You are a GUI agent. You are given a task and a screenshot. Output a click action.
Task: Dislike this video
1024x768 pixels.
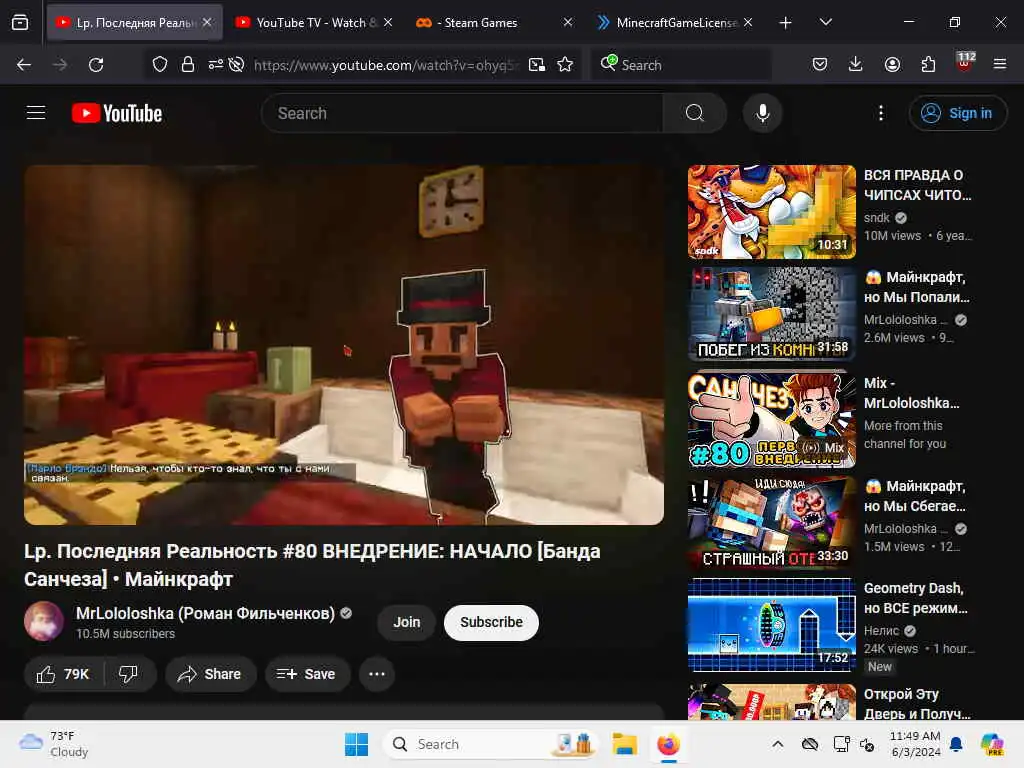point(129,674)
